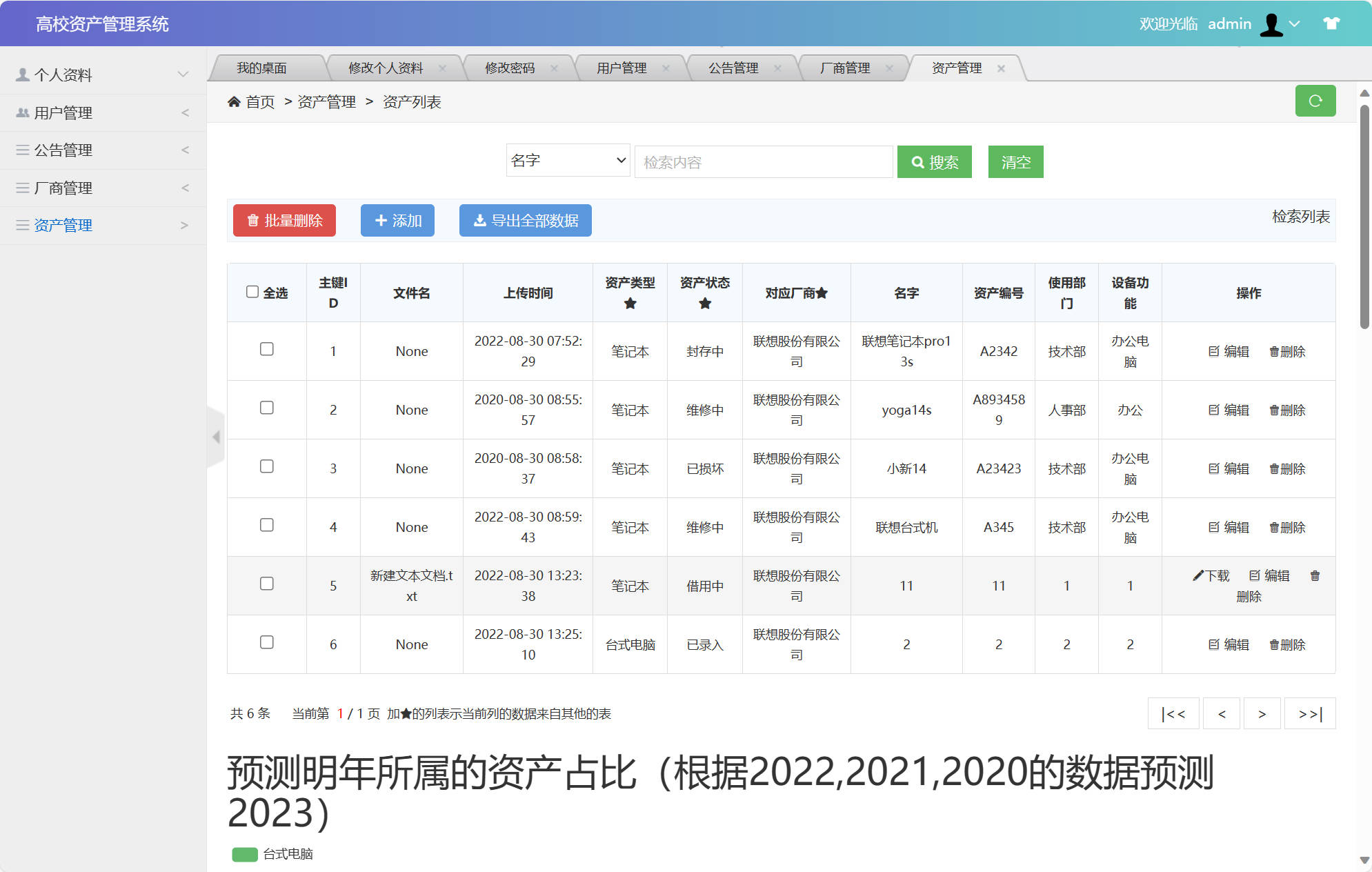The height and width of the screenshot is (872, 1372).
Task: Click the home icon in the breadcrumb
Action: click(235, 101)
